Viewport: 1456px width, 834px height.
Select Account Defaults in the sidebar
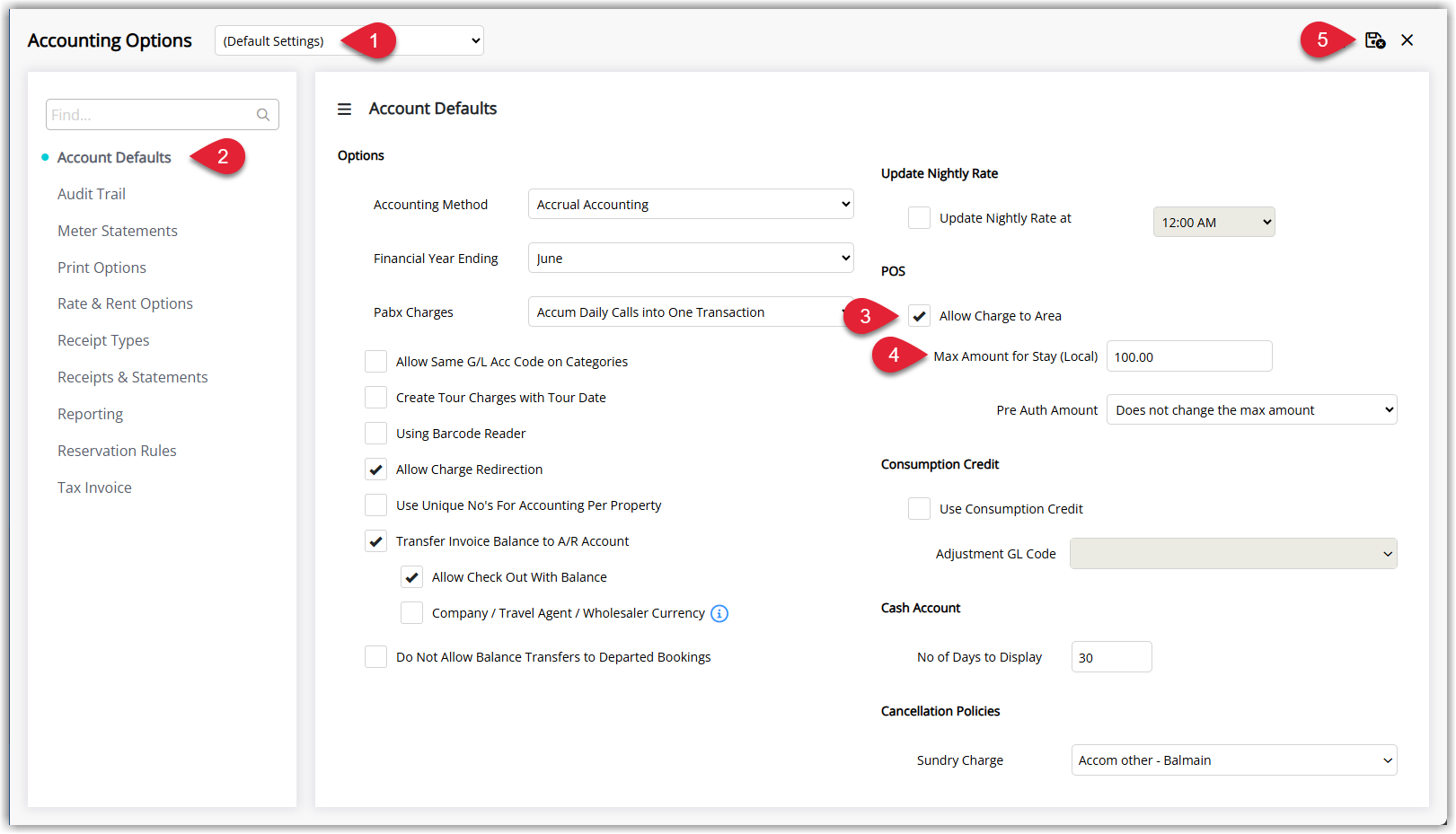[x=114, y=157]
